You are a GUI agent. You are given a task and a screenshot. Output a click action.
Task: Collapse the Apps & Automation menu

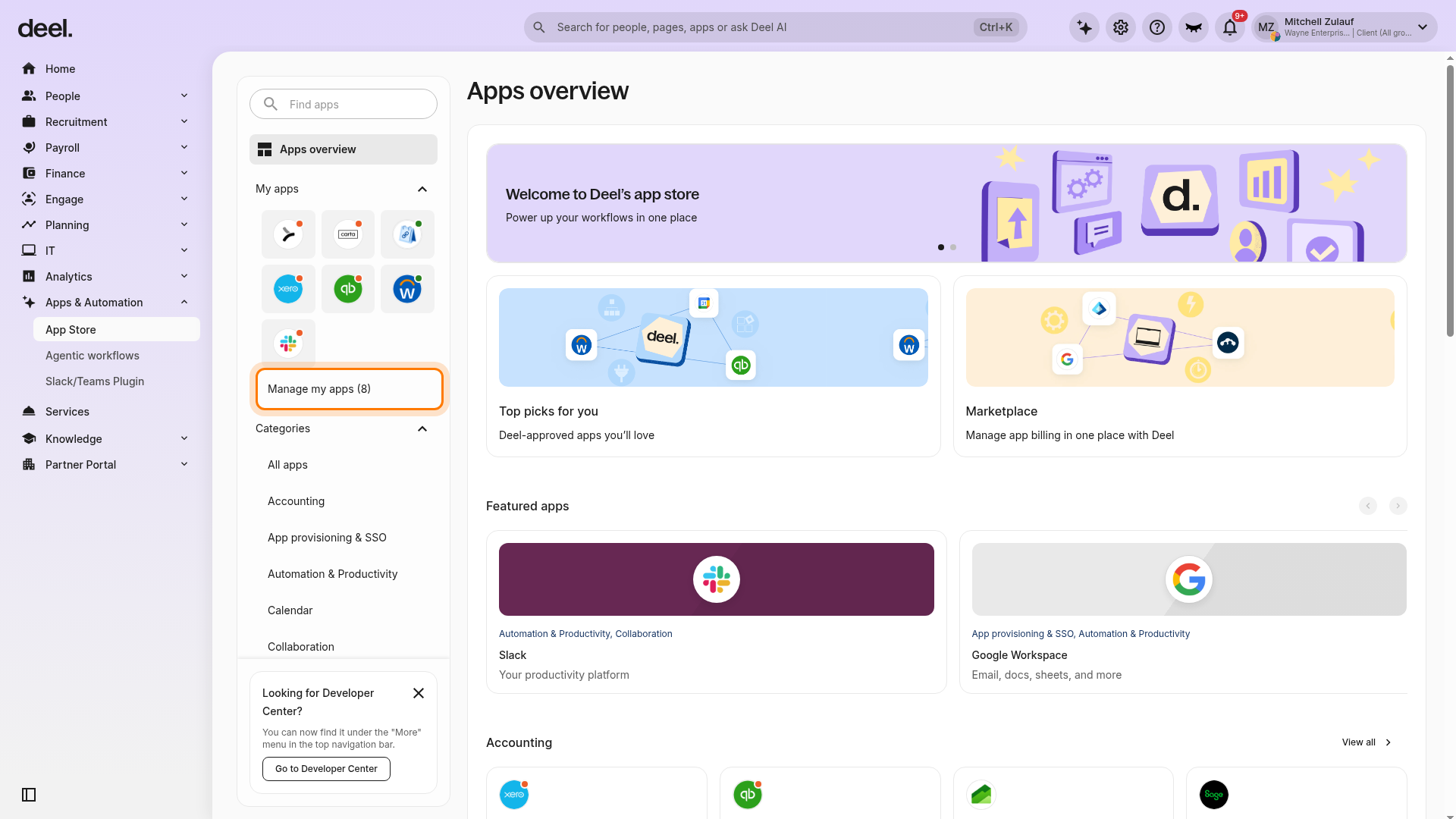click(x=184, y=302)
